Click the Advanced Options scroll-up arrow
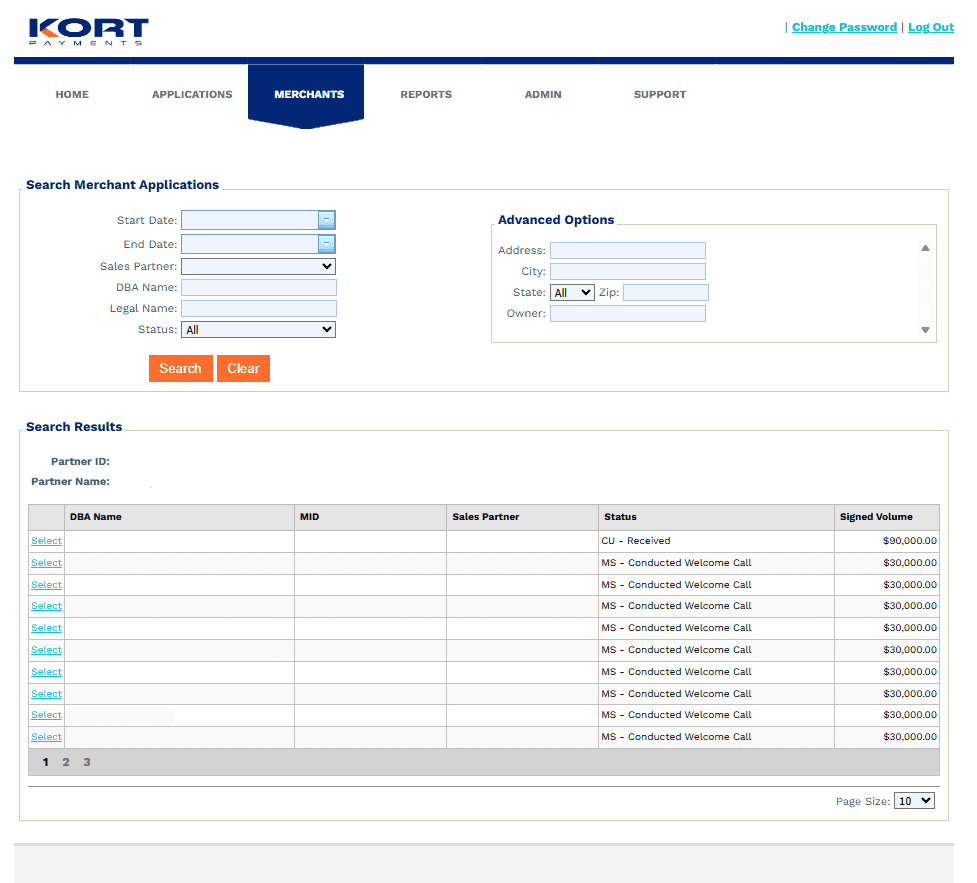 [x=926, y=248]
